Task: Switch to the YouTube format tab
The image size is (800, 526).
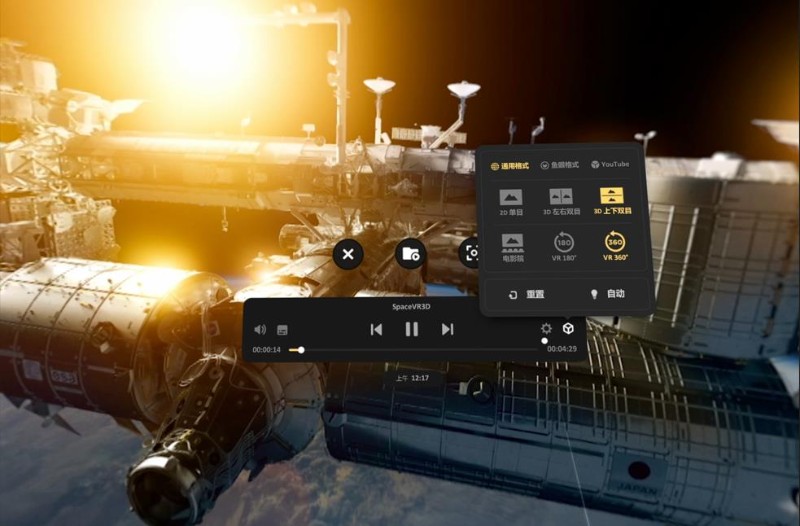Action: [610, 164]
